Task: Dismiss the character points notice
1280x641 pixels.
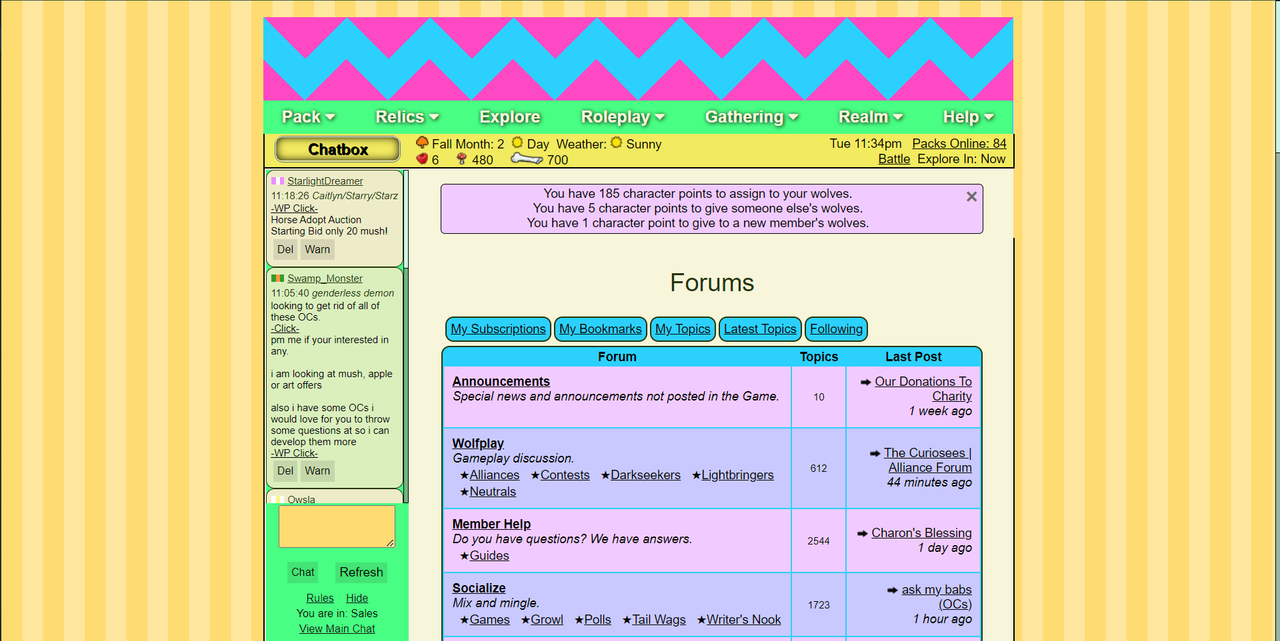Action: click(x=971, y=197)
